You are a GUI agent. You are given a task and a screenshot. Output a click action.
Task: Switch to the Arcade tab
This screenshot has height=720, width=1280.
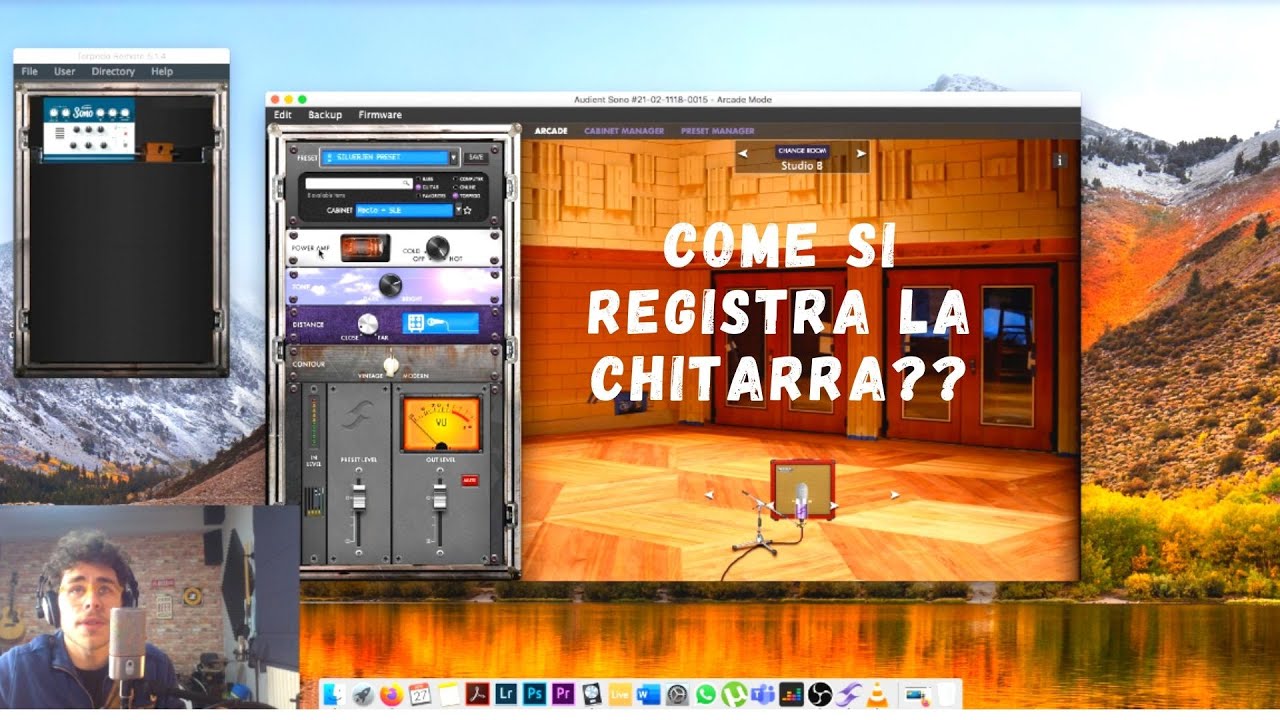click(551, 131)
